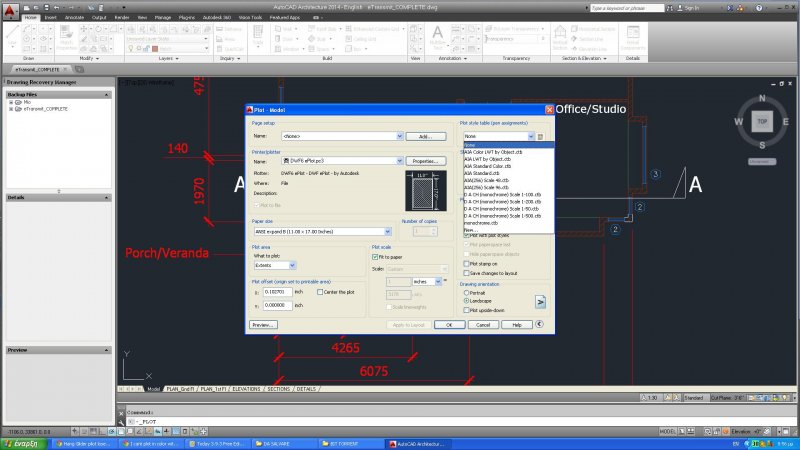The width and height of the screenshot is (800, 450).
Task: Collapse the Backup files panel
Action: tap(107, 95)
